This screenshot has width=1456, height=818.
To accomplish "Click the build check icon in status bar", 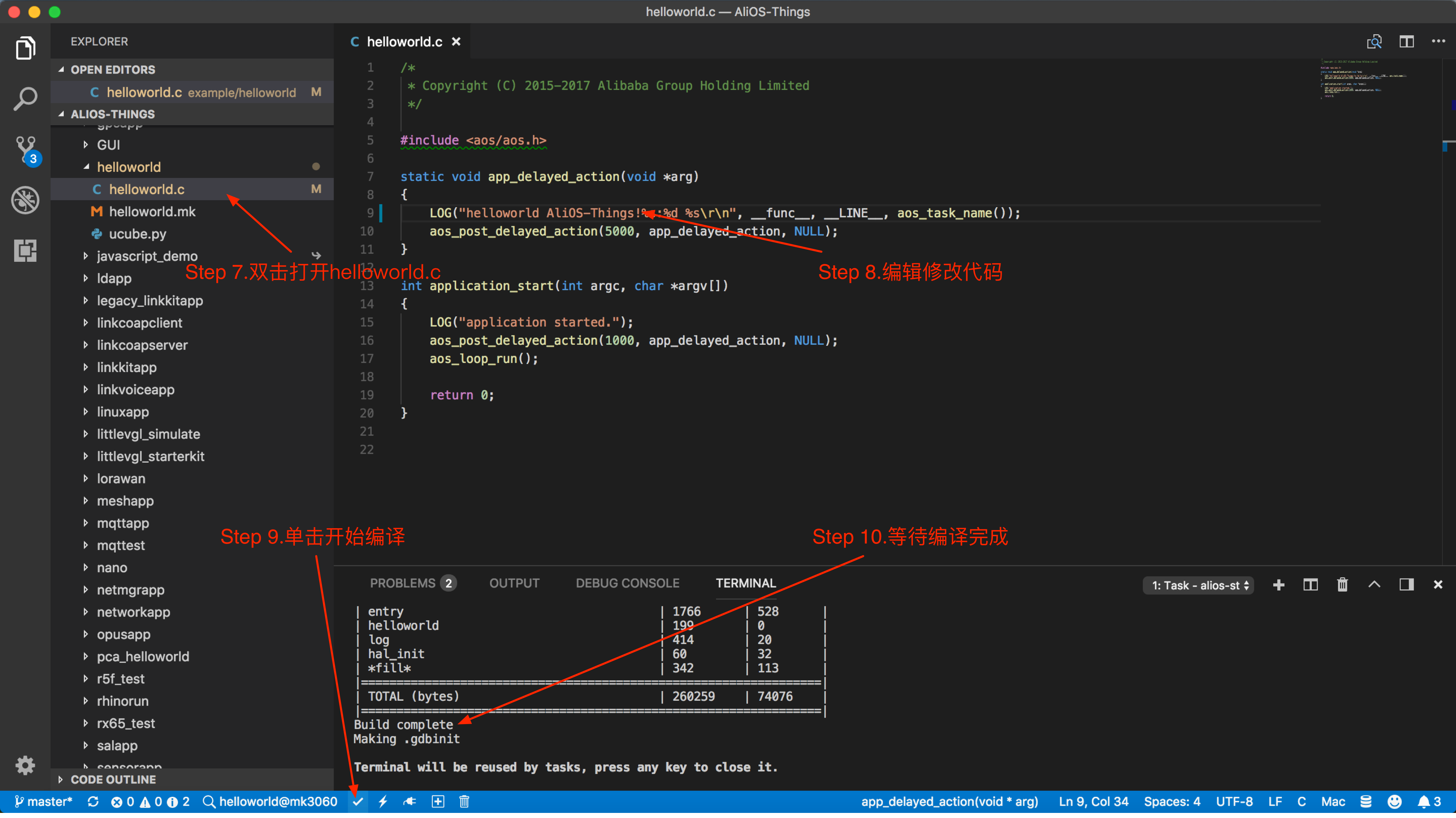I will (x=357, y=801).
